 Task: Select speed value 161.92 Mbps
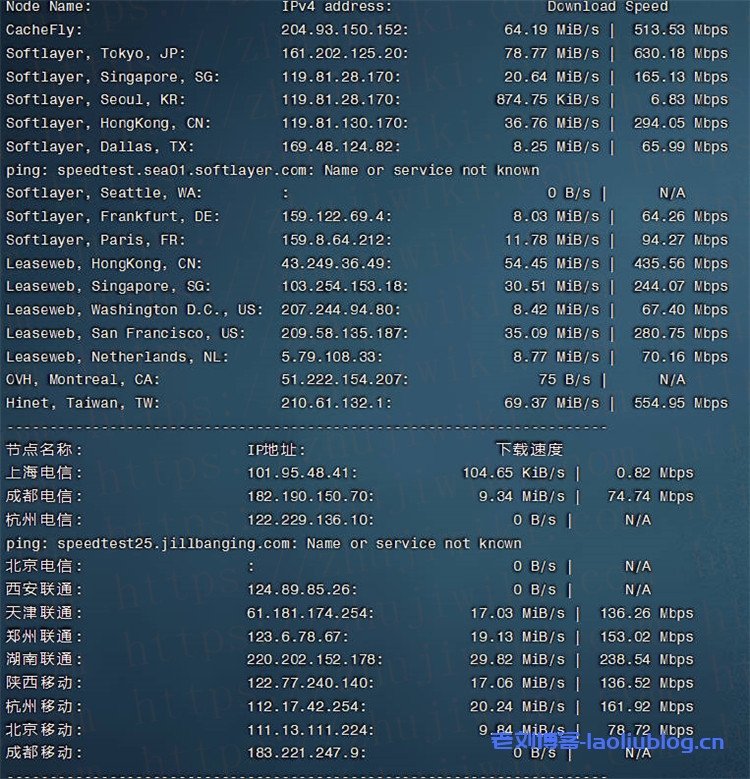point(646,706)
